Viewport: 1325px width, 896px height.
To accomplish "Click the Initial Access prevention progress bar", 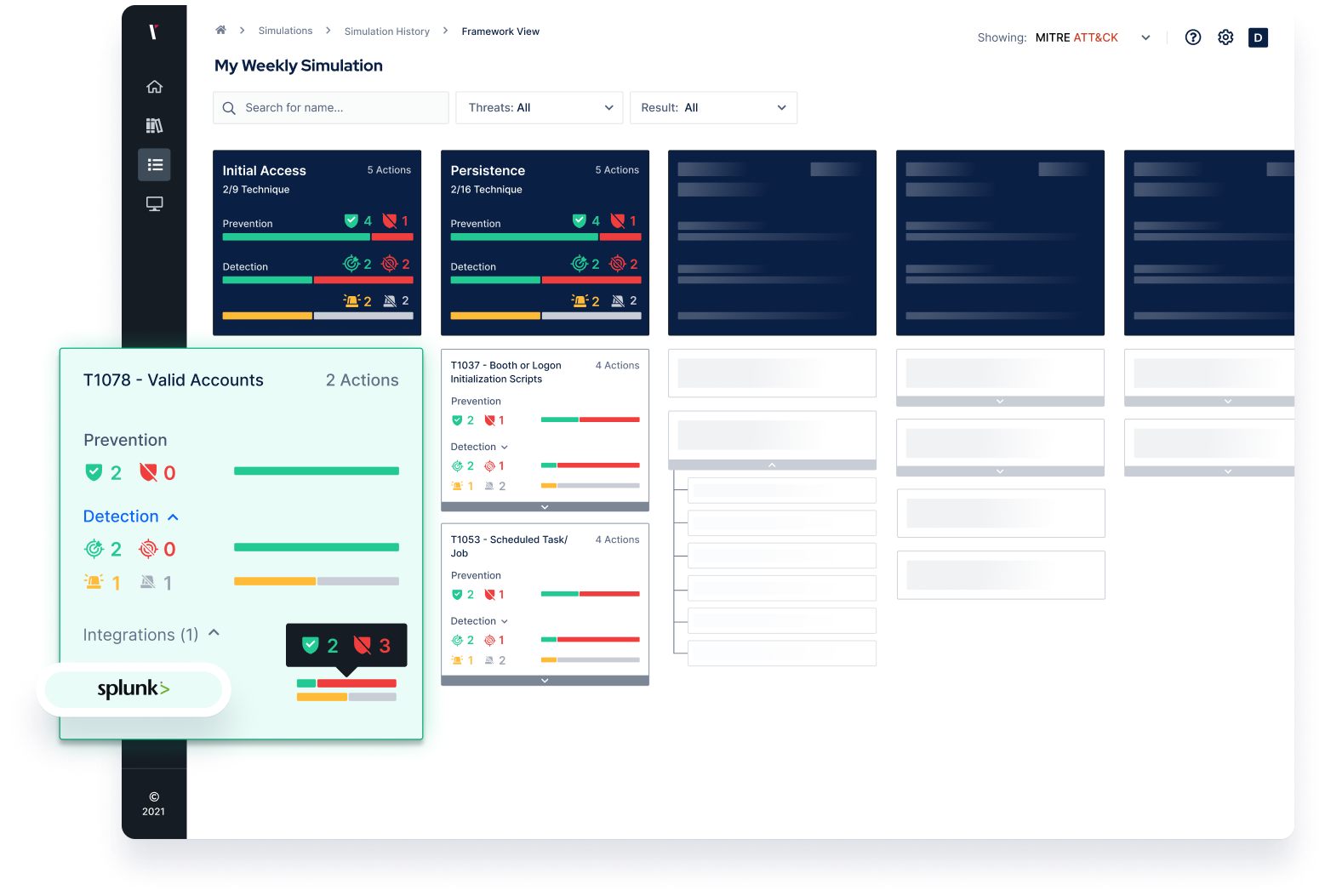I will [x=317, y=237].
